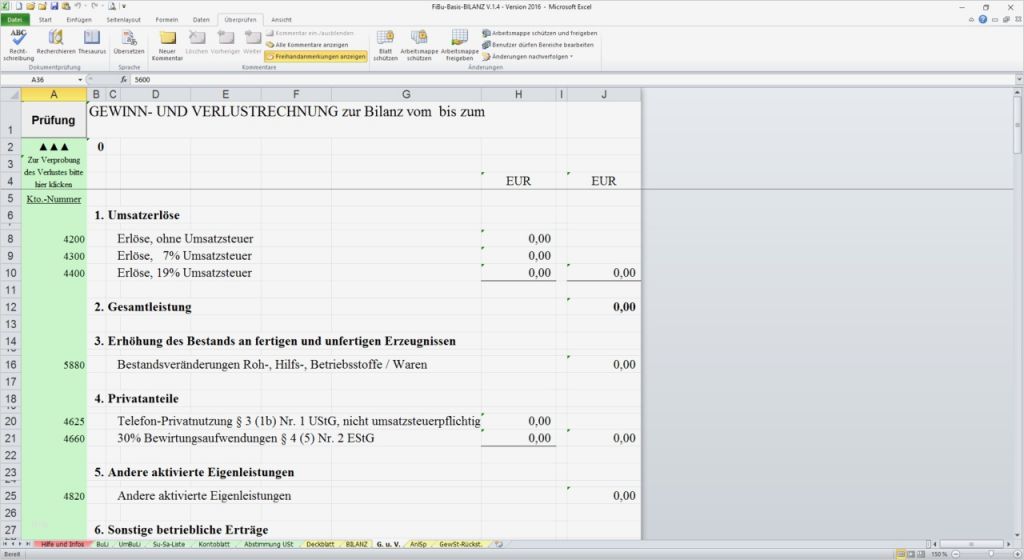
Task: Select the cell with account 4200
Action: click(x=54, y=239)
